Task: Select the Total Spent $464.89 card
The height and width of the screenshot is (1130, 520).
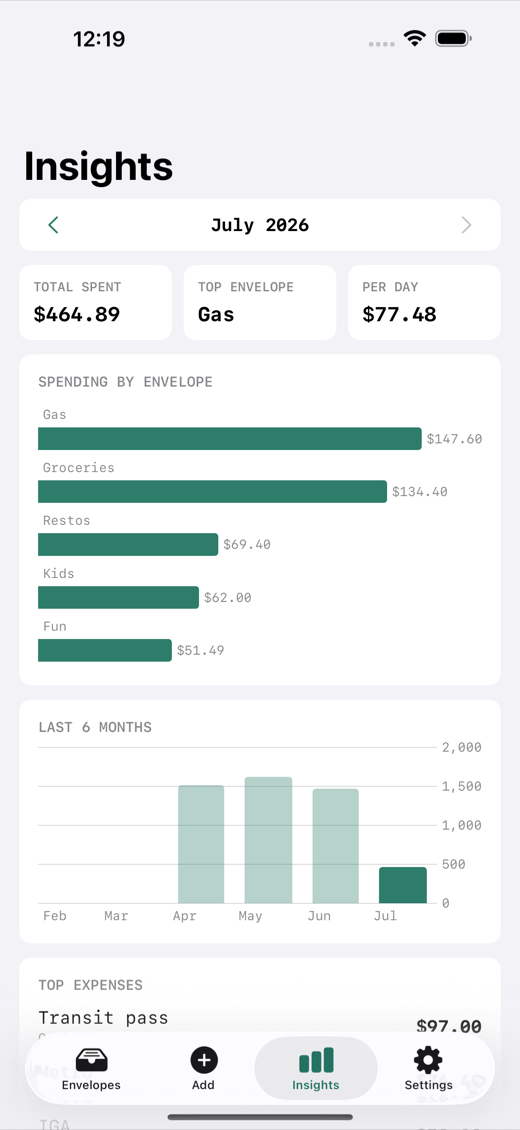Action: (x=95, y=303)
